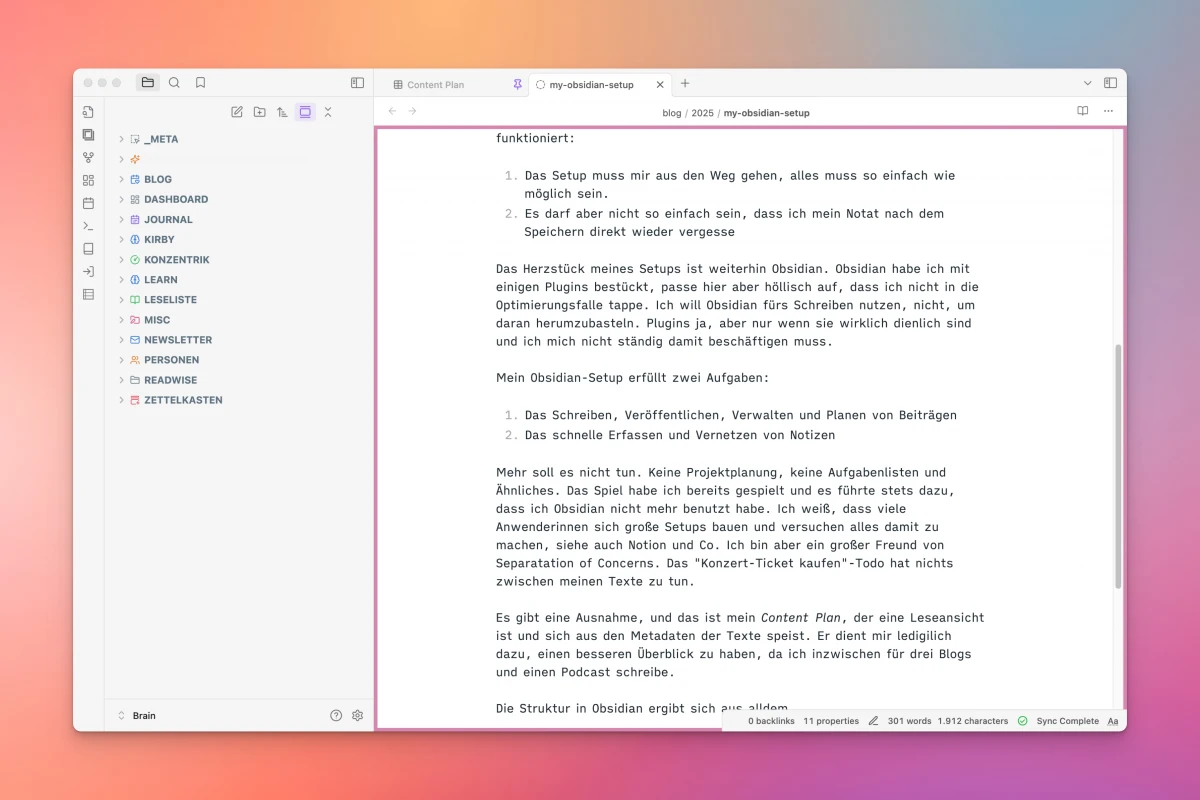Open the dashboard grid ribbon icon
Image resolution: width=1200 pixels, height=800 pixels.
(88, 180)
